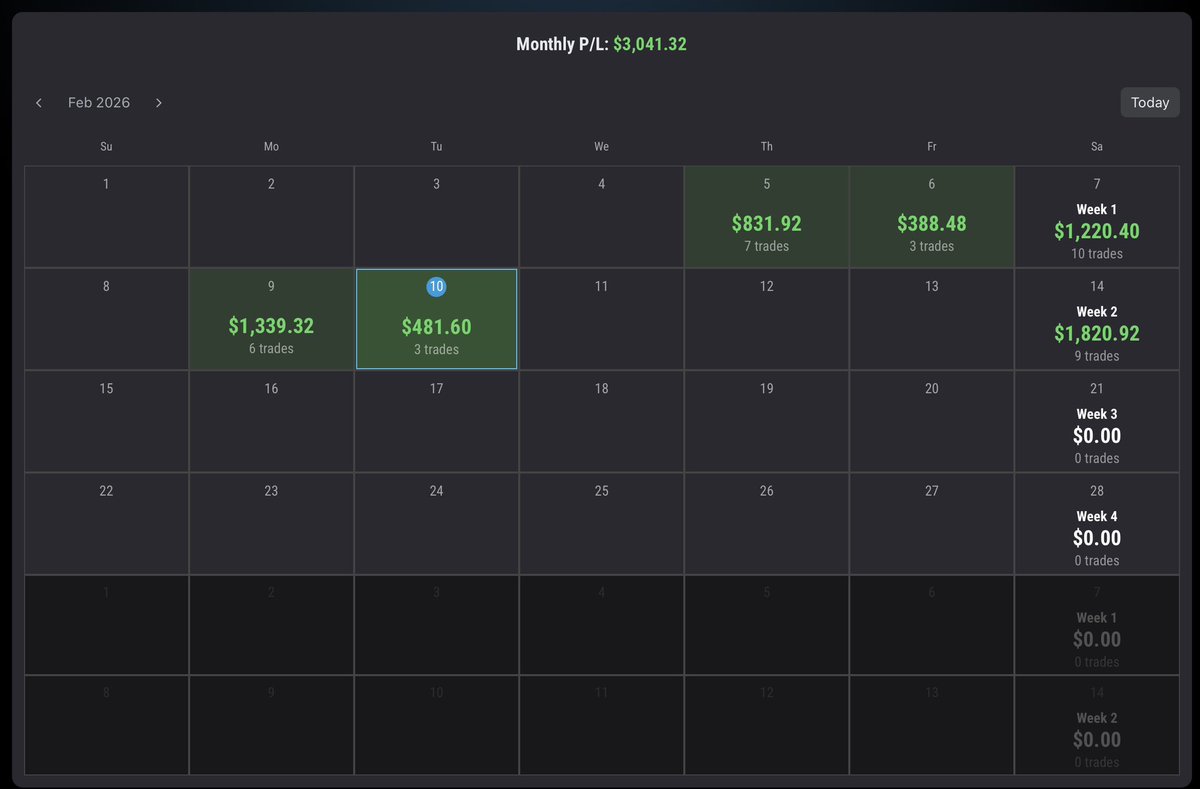1200x789 pixels.
Task: Select day 18 cell
Action: coord(601,421)
